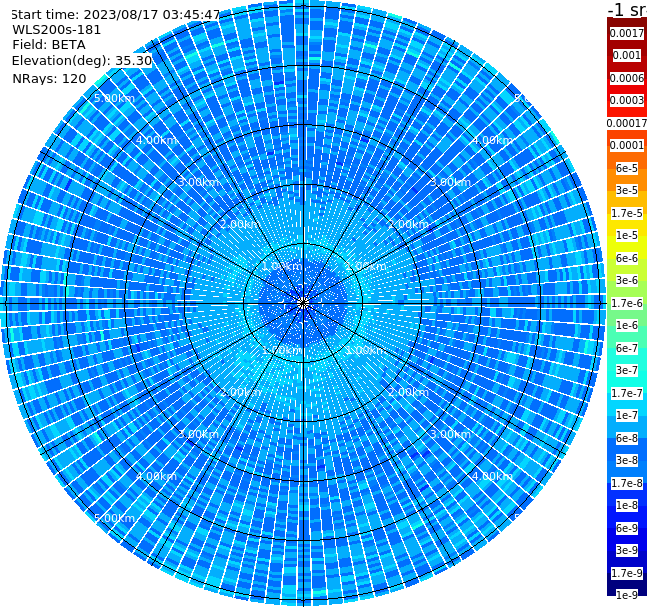Image resolution: width=647 pixels, height=607 pixels.
Task: Click the Start time 2023/08/17 03:45:47 text
Action: point(116,15)
